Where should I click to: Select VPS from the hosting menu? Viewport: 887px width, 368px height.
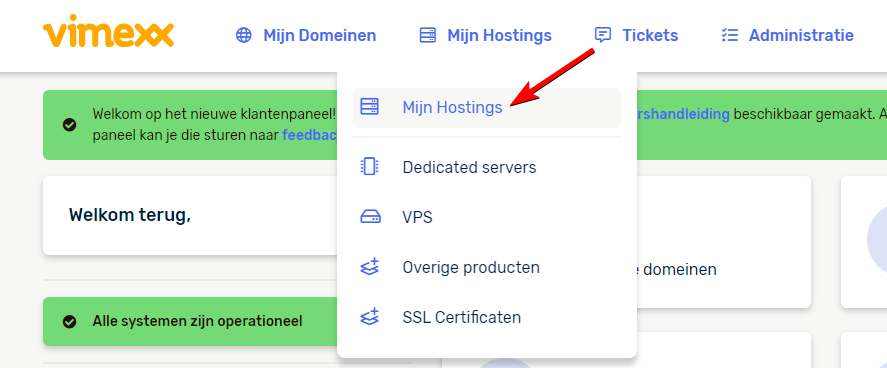point(486,217)
